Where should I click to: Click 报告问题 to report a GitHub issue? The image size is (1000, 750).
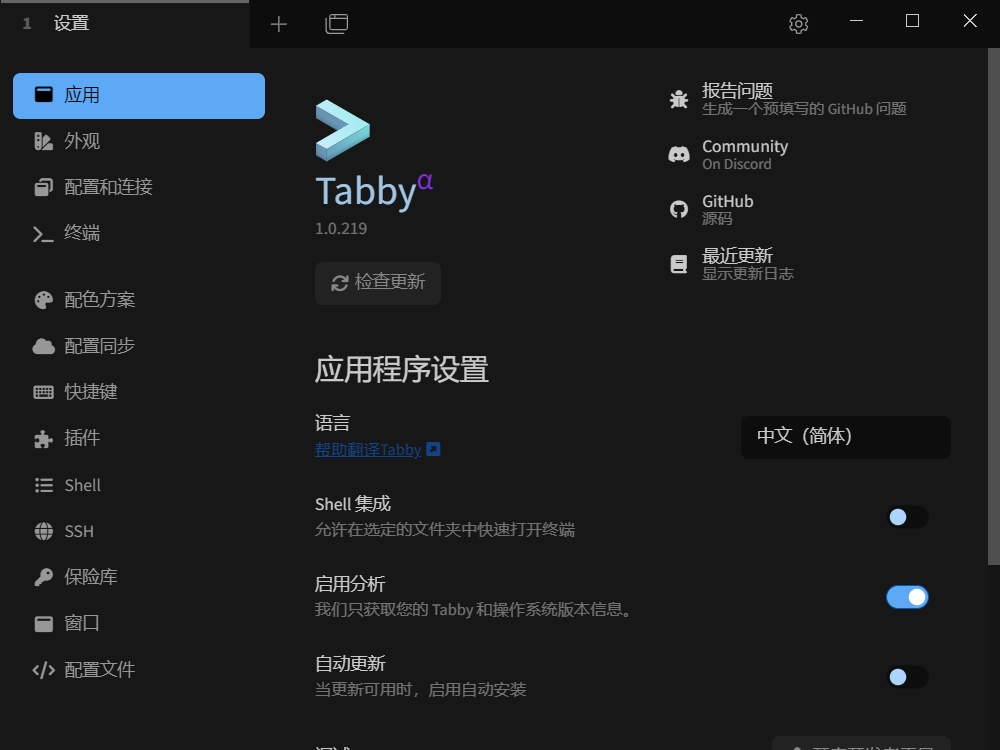[x=788, y=99]
